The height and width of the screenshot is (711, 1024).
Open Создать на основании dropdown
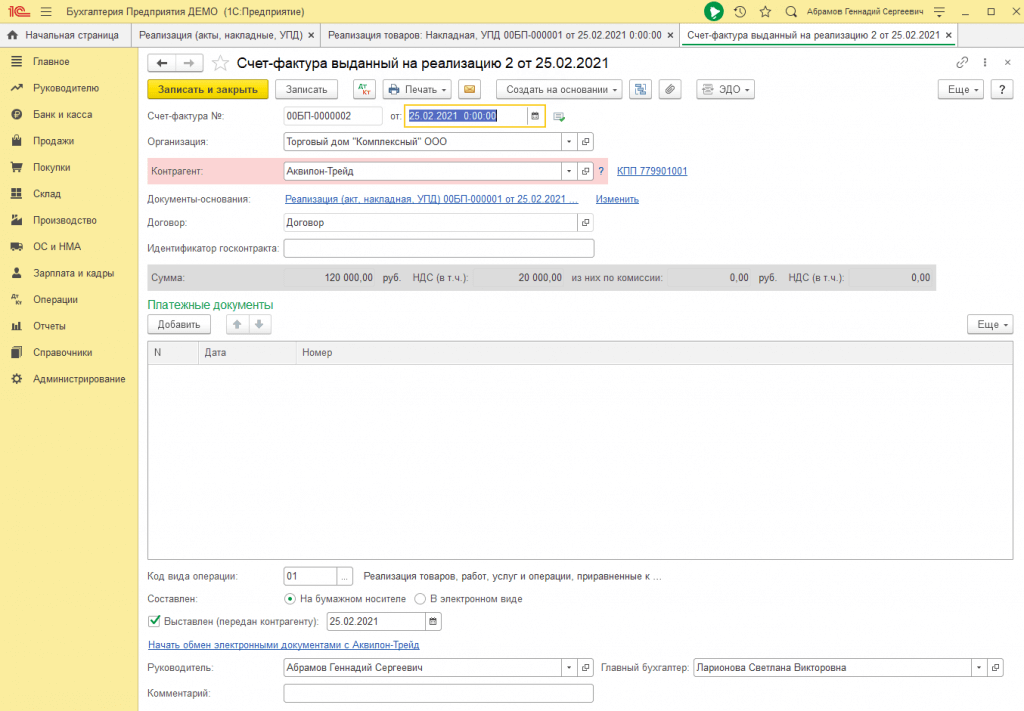pos(559,89)
